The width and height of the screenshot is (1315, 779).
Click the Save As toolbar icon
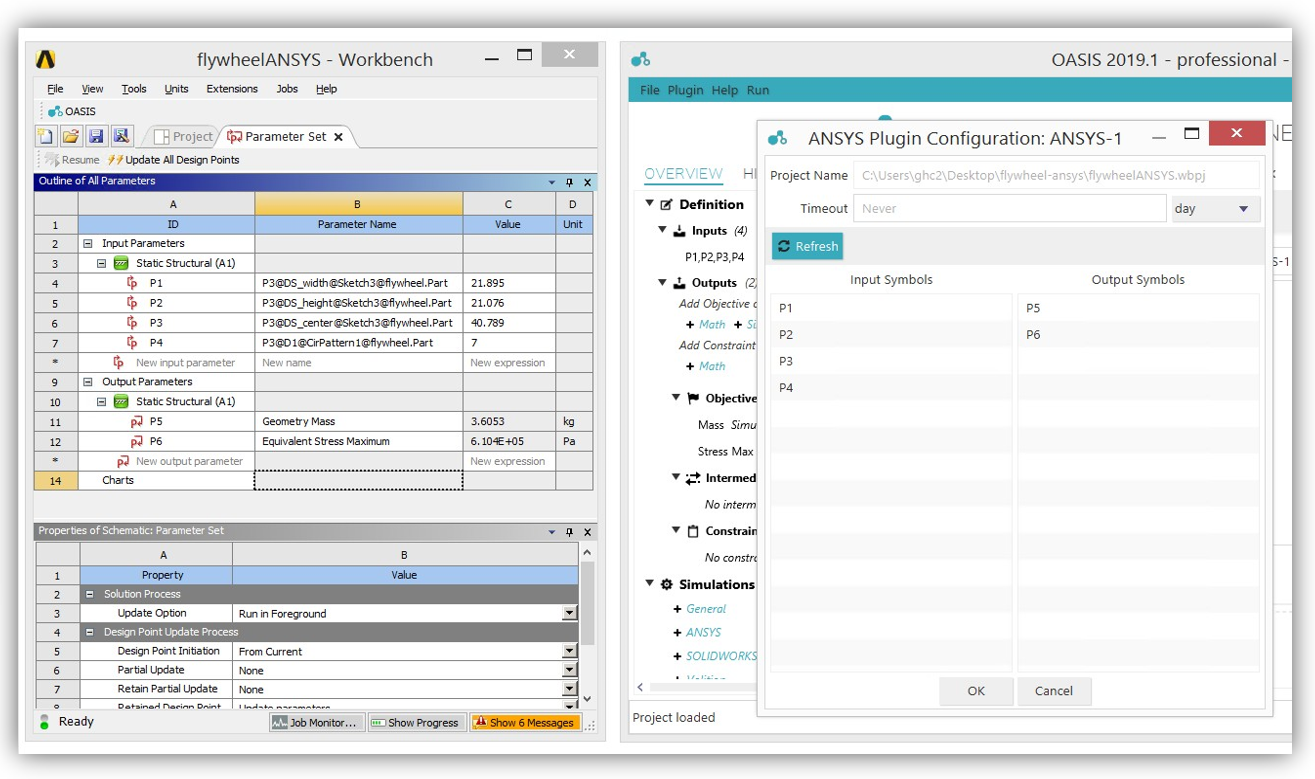(121, 136)
